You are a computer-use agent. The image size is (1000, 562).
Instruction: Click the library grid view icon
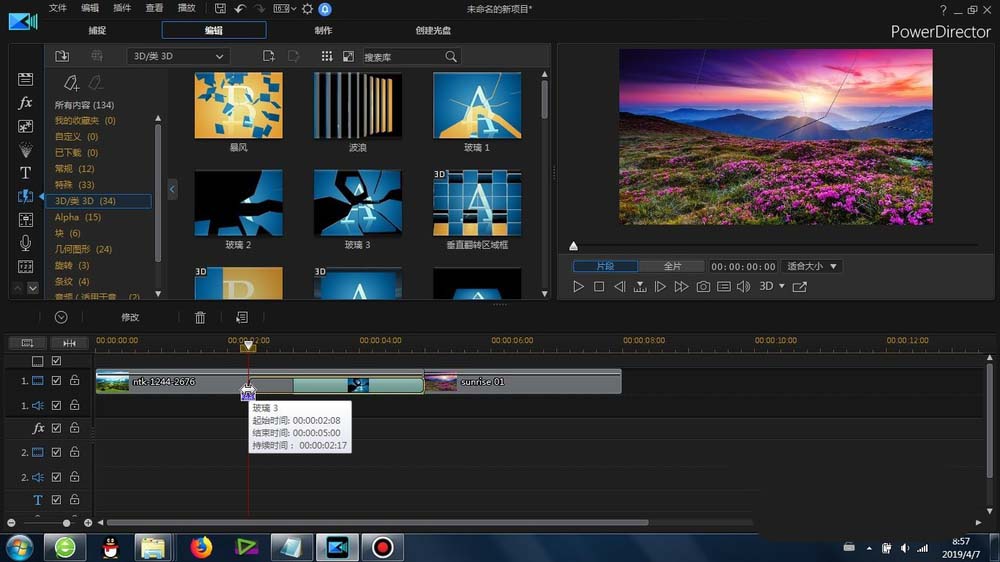[x=327, y=56]
